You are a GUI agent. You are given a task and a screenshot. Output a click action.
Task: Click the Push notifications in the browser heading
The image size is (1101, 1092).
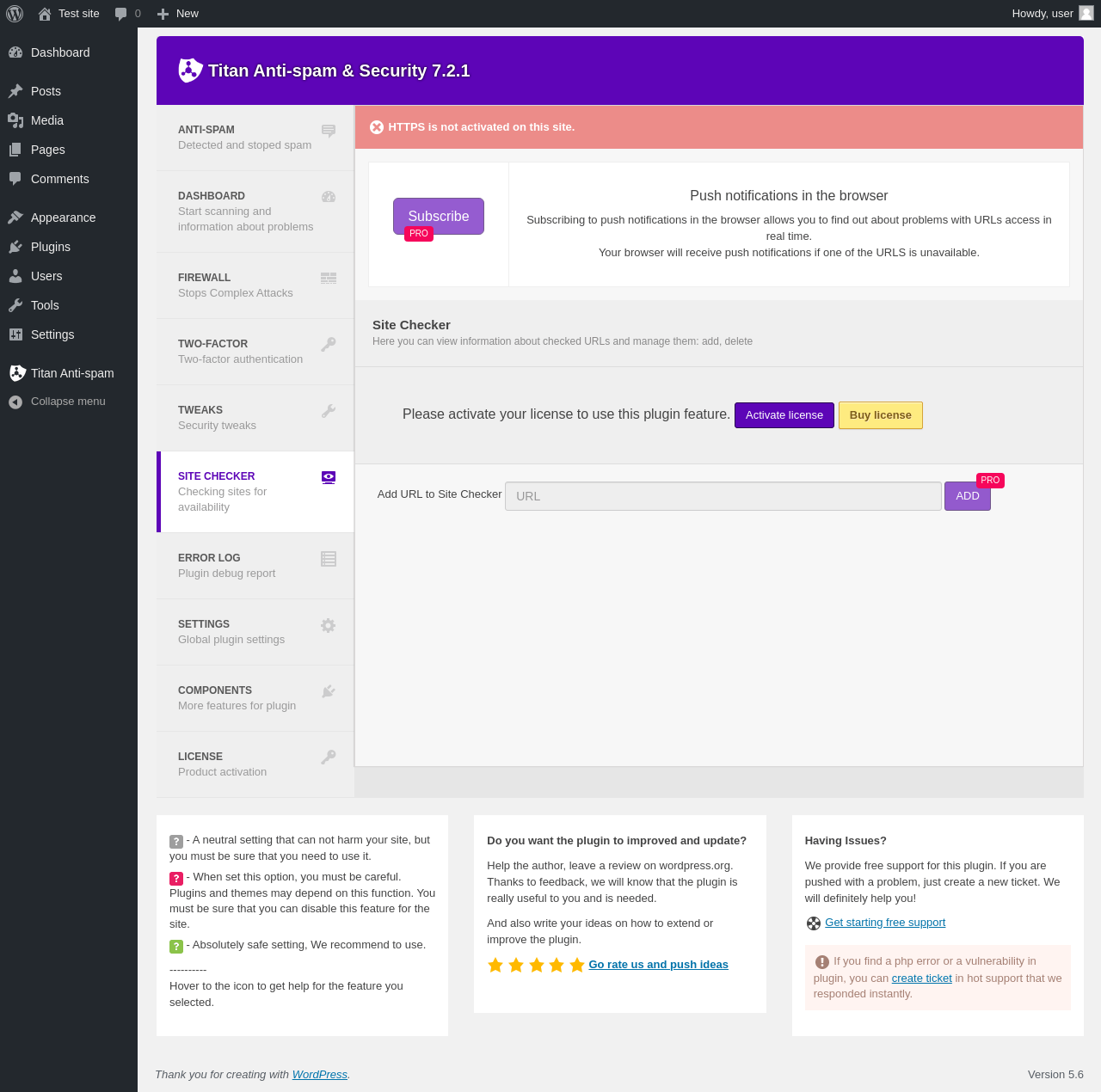[789, 196]
